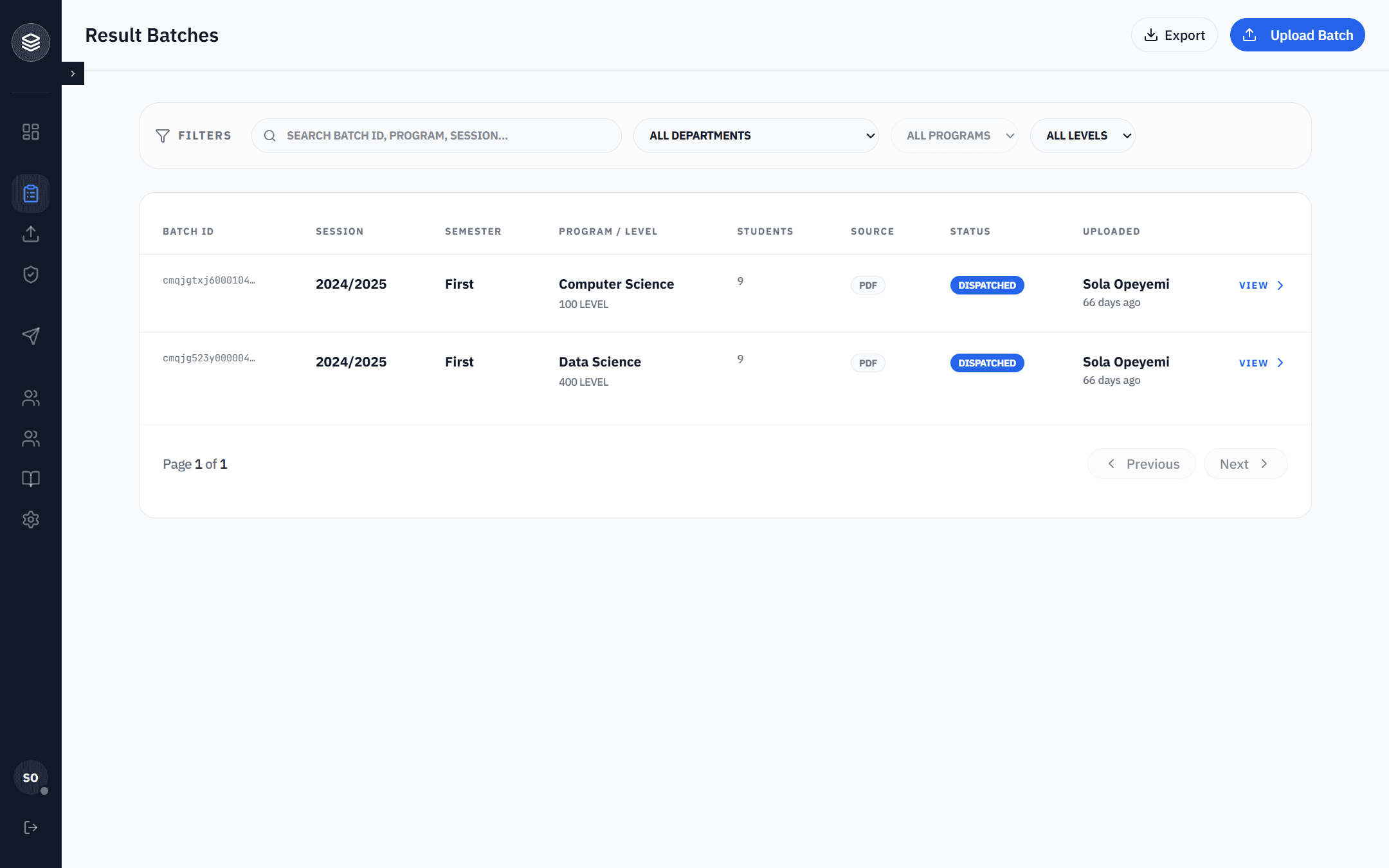Open the settings gear icon in sidebar
The image size is (1389, 868).
[x=31, y=520]
